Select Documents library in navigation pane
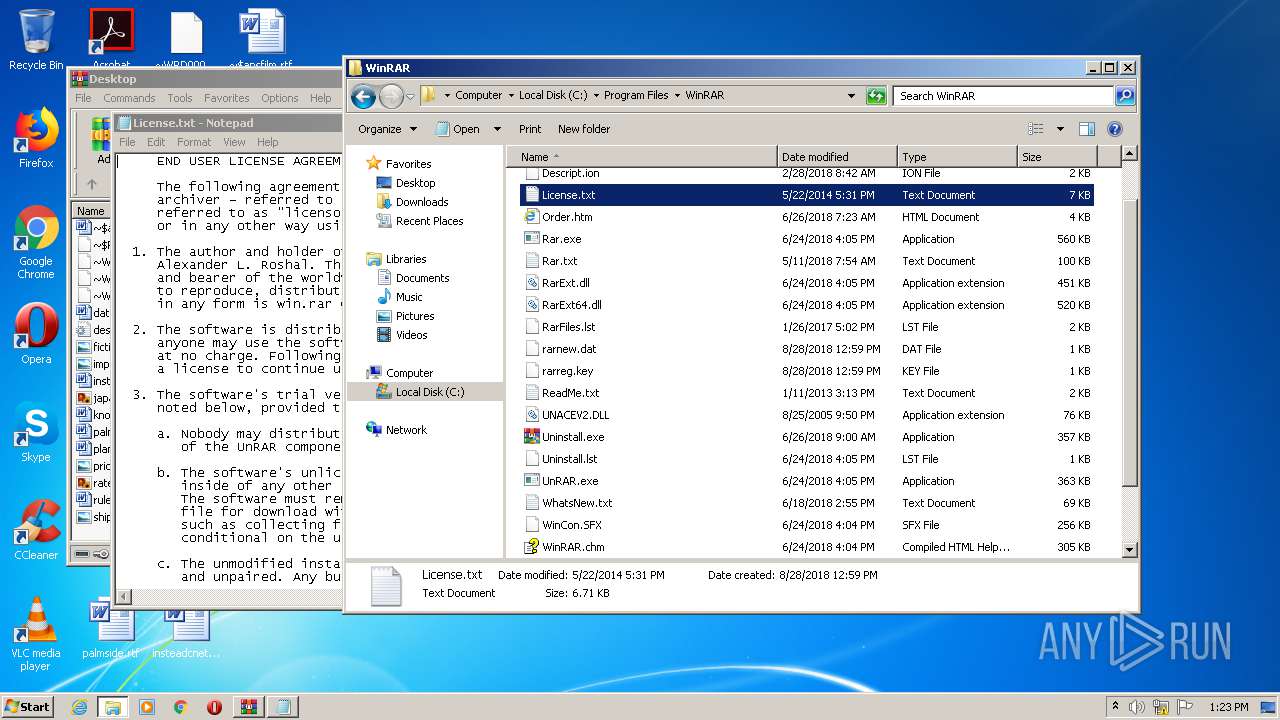Viewport: 1280px width, 720px height. (x=422, y=278)
